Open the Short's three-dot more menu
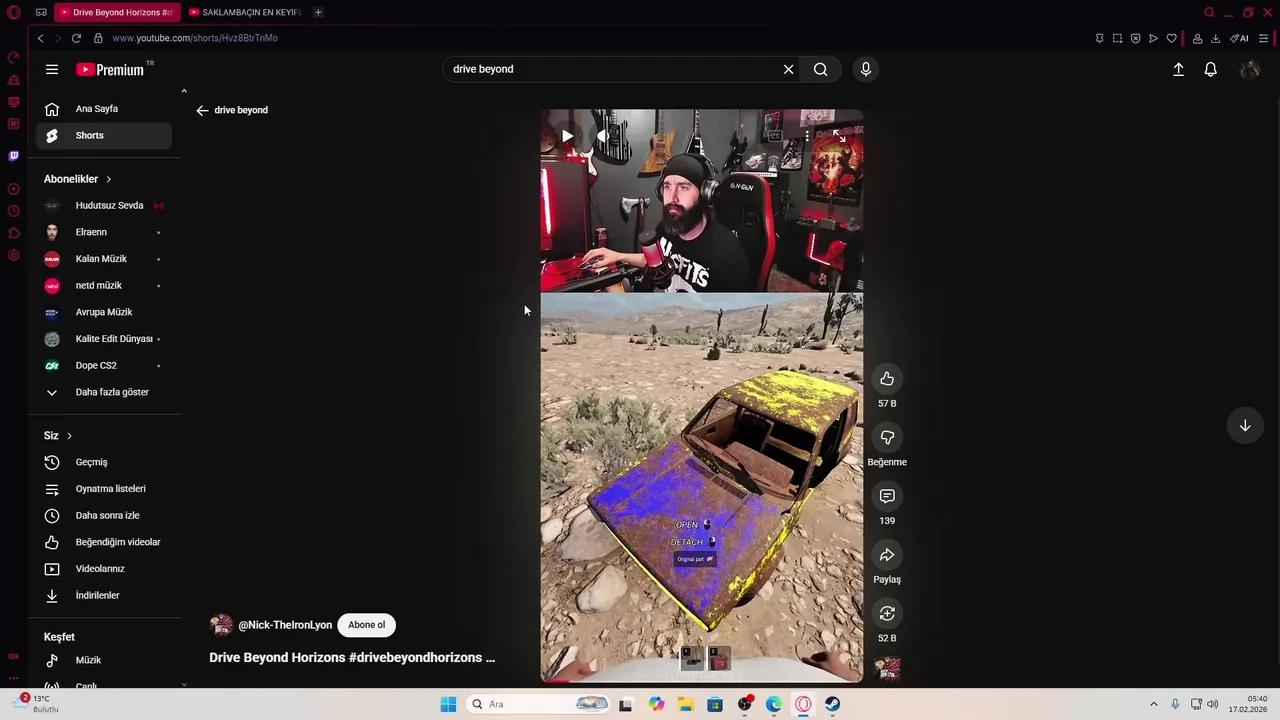 click(x=806, y=136)
